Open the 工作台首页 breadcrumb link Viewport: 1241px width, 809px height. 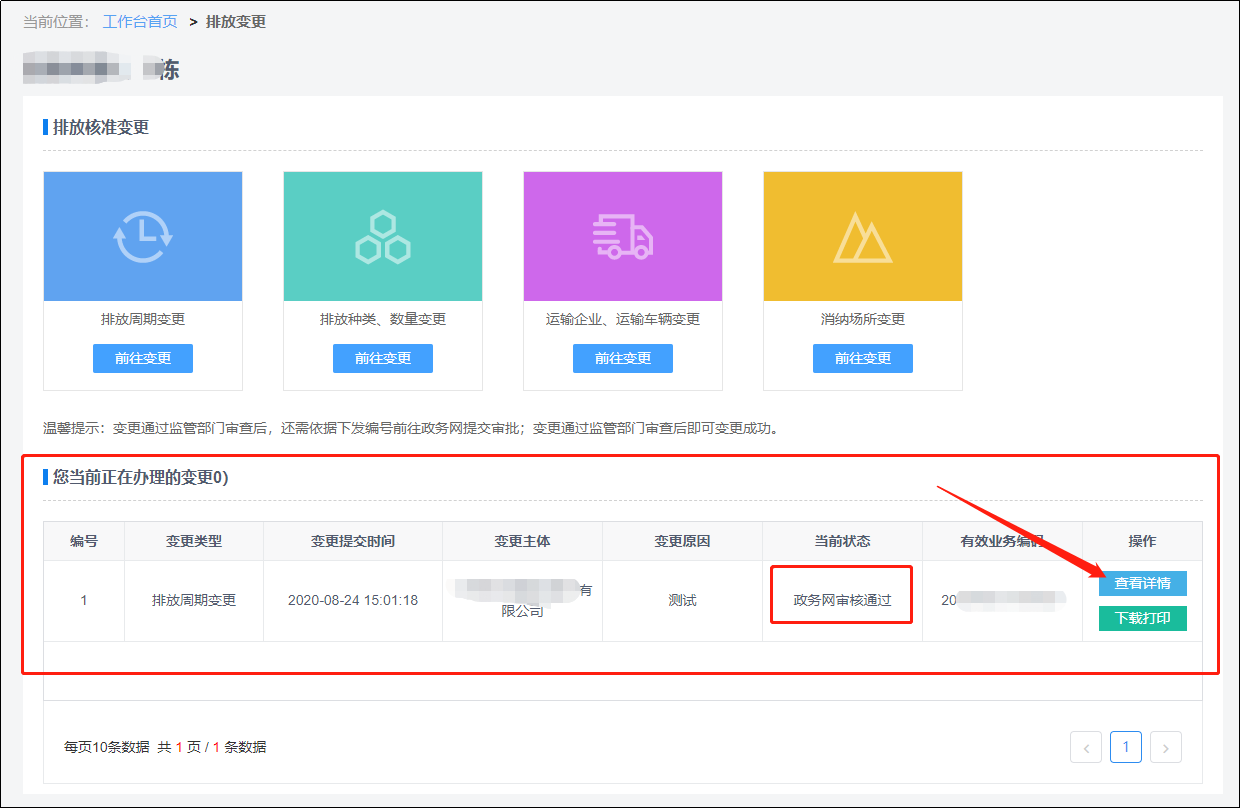click(140, 21)
